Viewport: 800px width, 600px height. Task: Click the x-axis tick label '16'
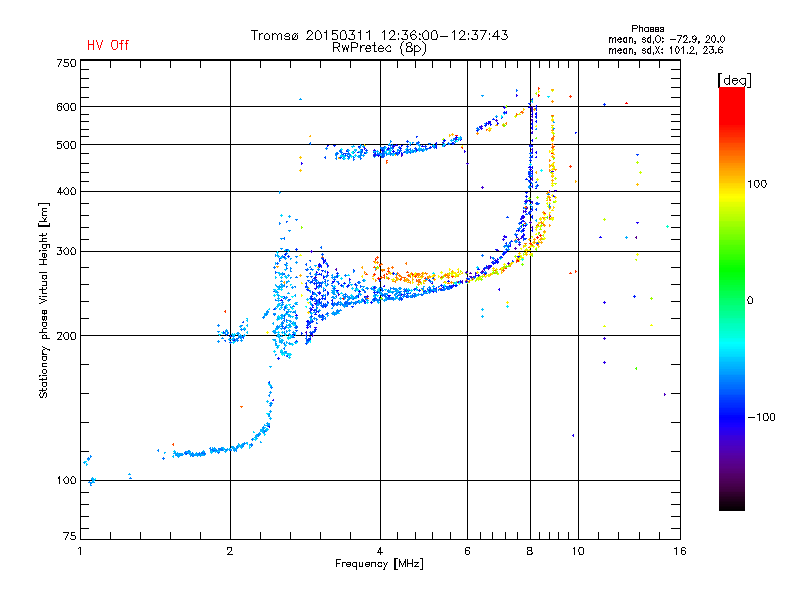(x=680, y=551)
